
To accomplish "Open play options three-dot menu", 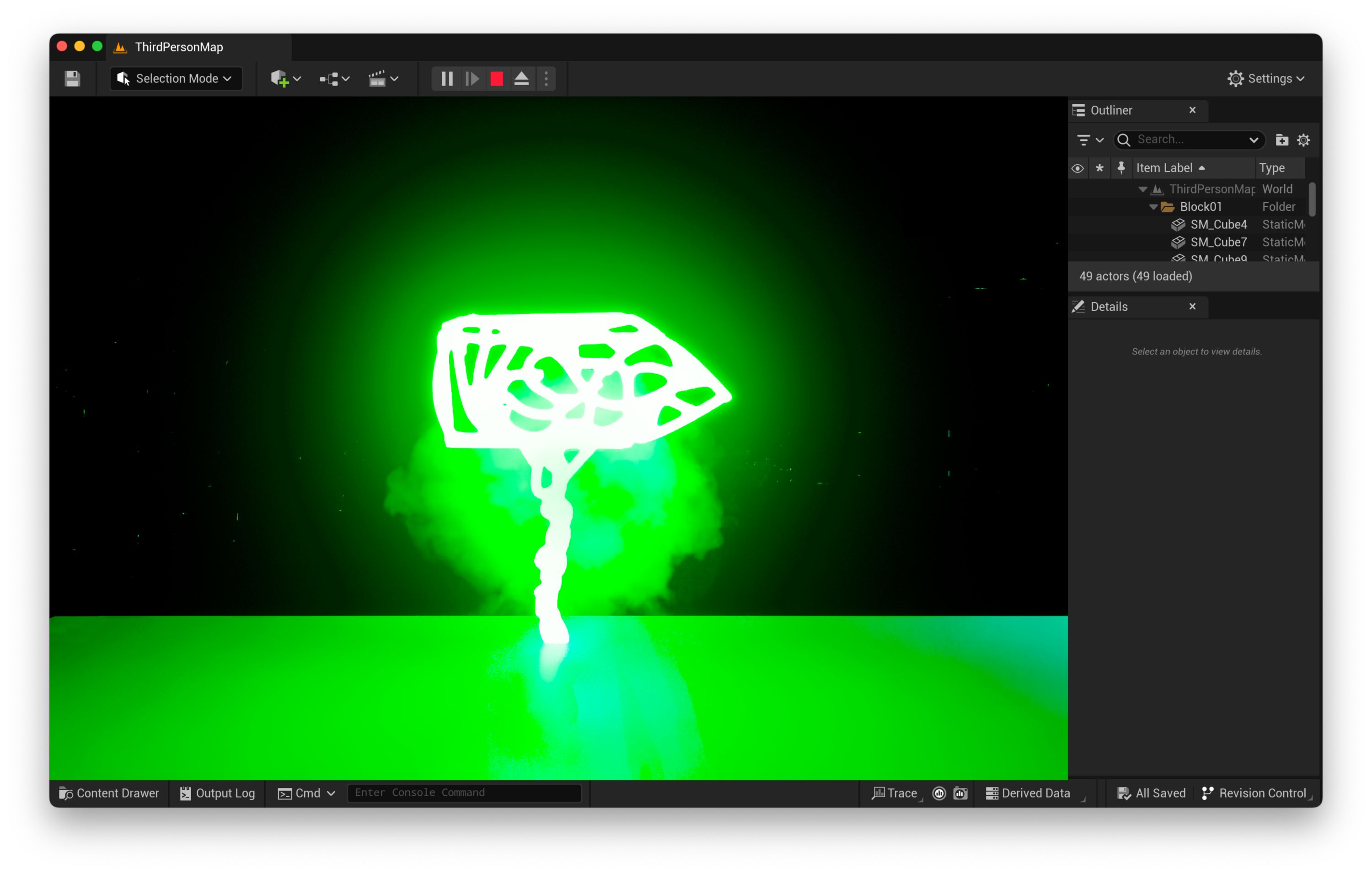I will pos(547,79).
